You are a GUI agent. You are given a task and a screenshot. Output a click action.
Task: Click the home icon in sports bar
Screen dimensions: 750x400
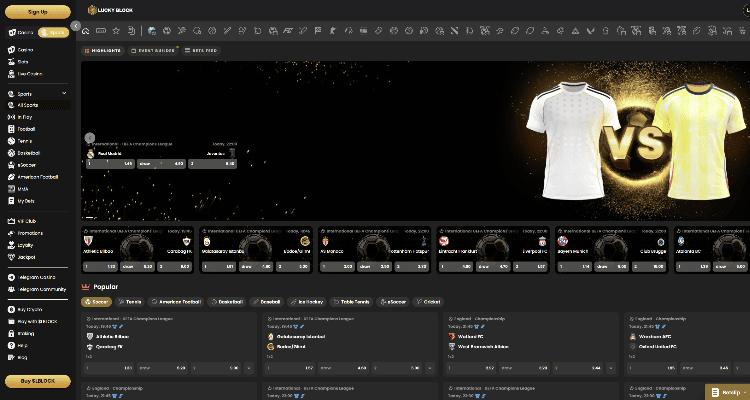86,30
